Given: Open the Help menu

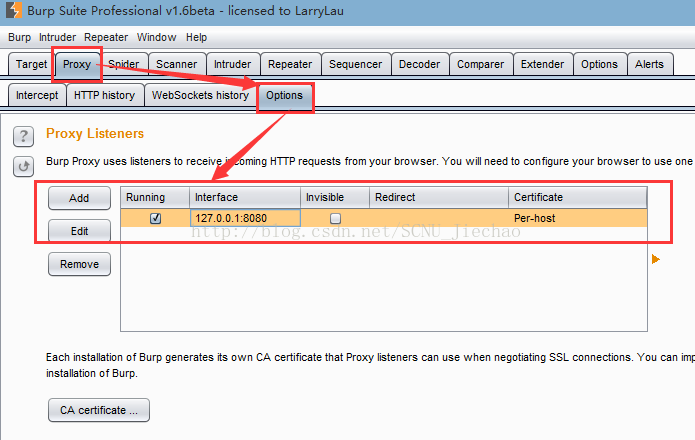Looking at the screenshot, I should (x=196, y=37).
